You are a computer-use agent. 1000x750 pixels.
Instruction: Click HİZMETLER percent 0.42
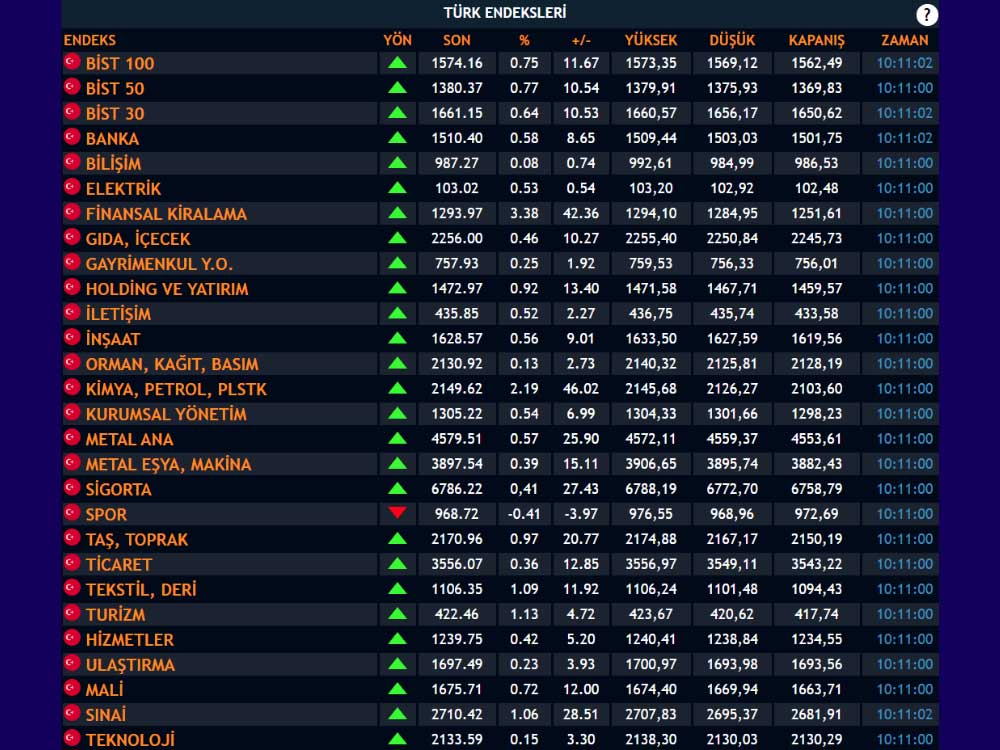[x=524, y=639]
